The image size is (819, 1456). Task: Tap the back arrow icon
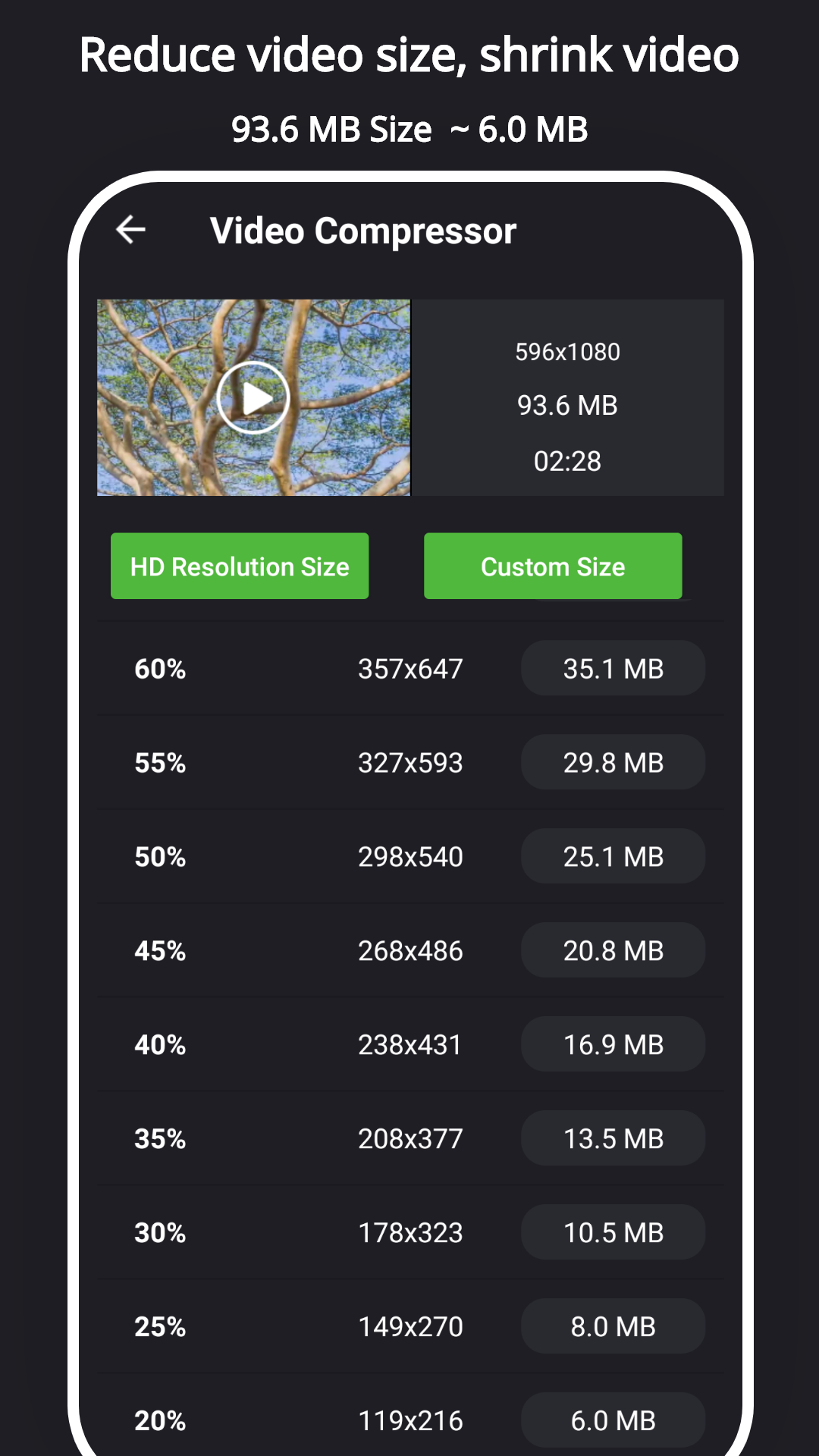click(130, 230)
